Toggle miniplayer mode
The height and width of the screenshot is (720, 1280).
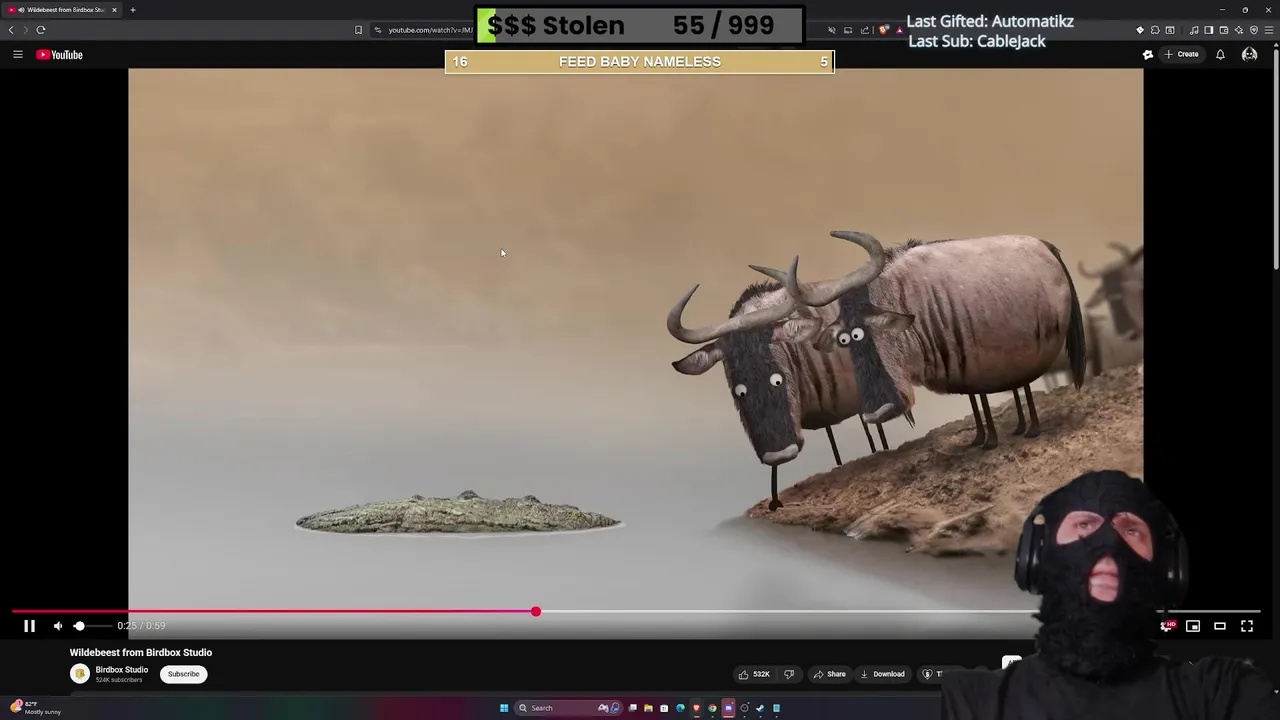click(1193, 626)
